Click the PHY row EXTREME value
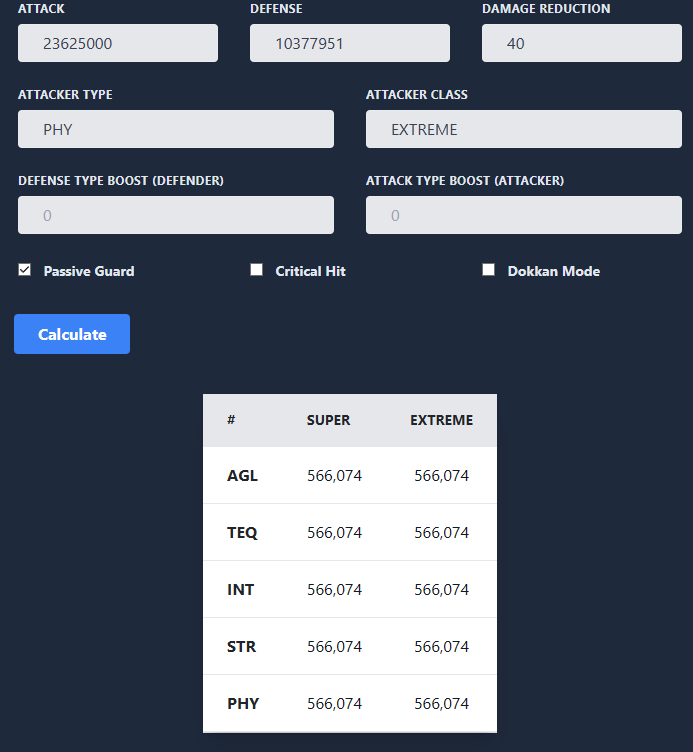The height and width of the screenshot is (752, 693). coord(442,704)
